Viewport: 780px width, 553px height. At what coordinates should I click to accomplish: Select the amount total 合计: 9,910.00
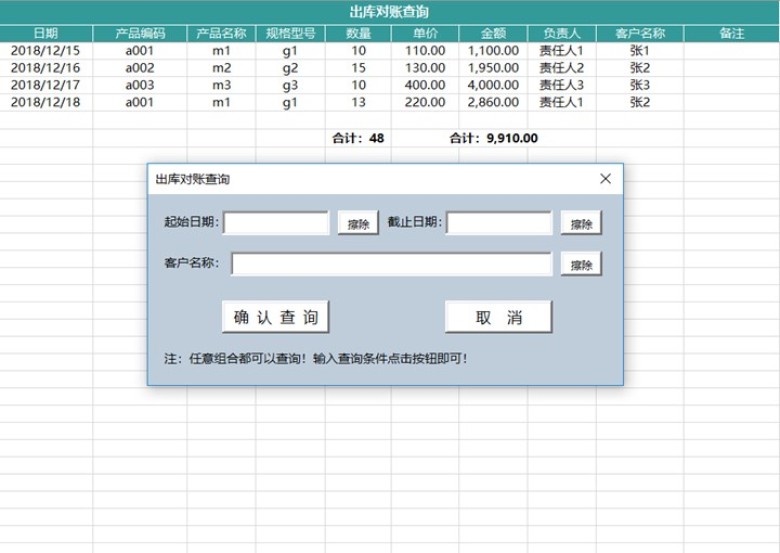[493, 138]
